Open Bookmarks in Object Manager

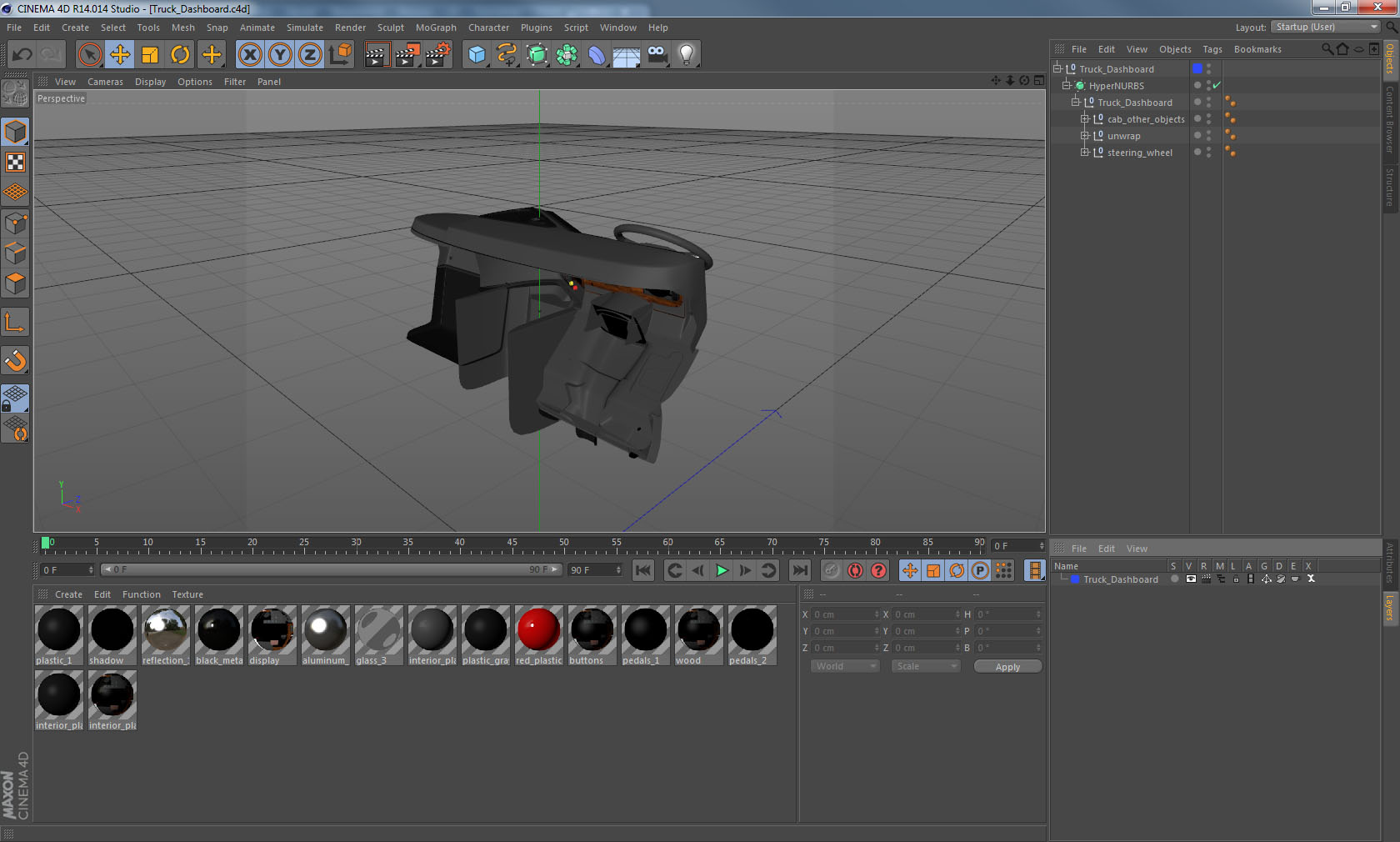point(1257,49)
